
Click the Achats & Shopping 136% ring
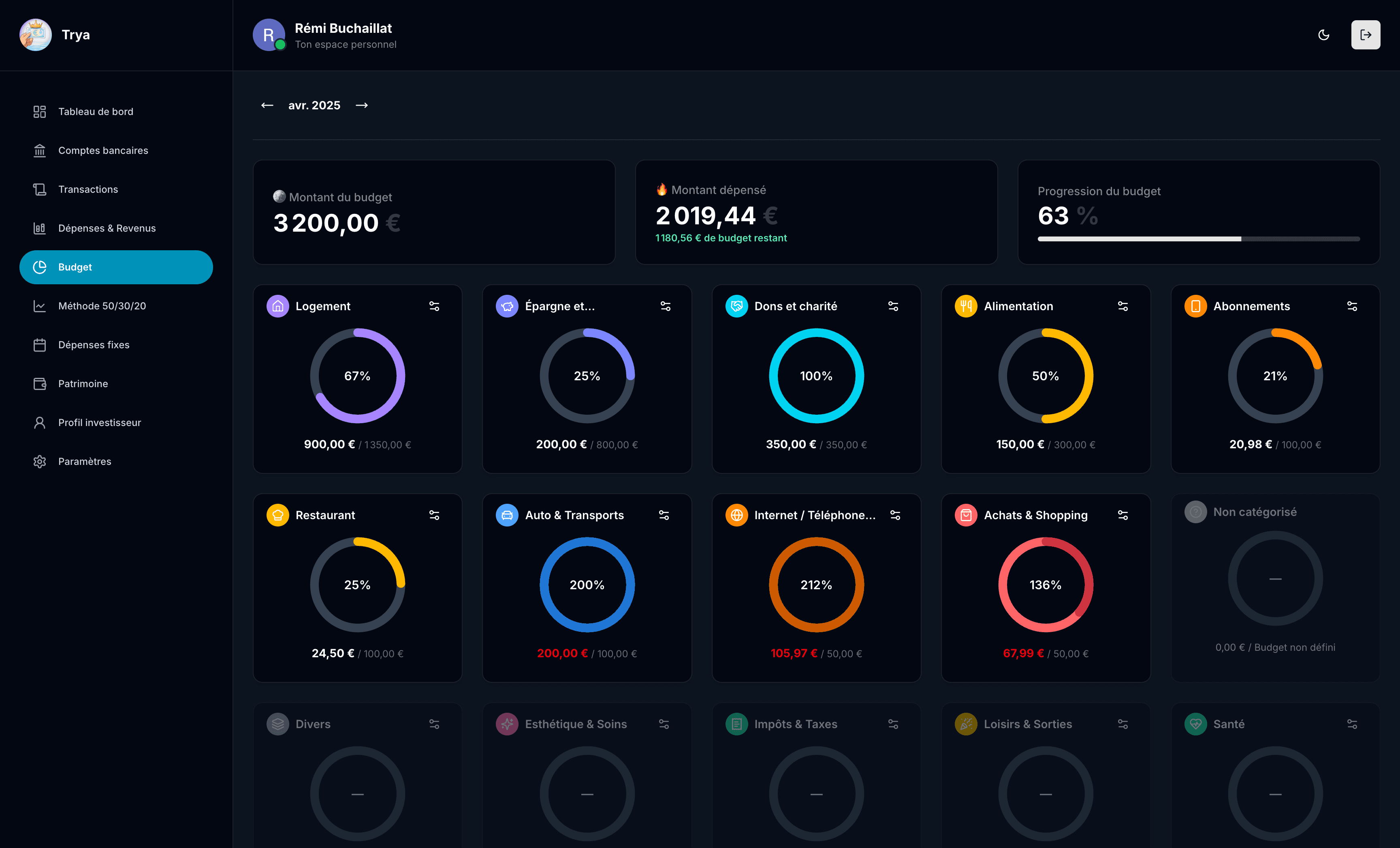1046,584
